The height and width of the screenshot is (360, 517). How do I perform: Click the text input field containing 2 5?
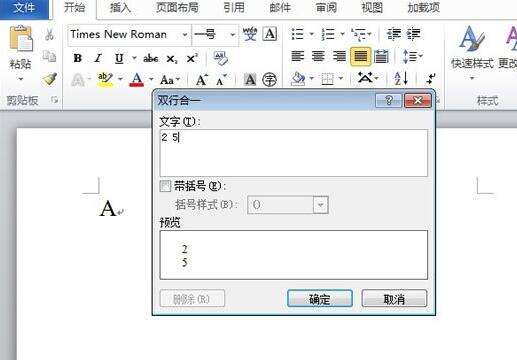[294, 153]
